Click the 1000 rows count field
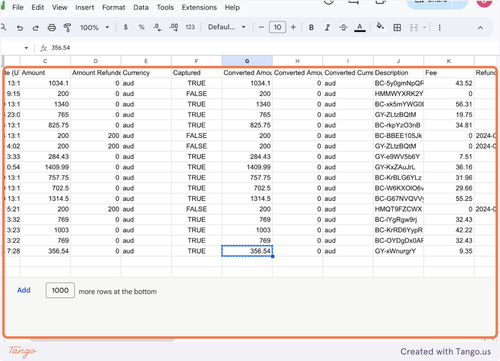This screenshot has height=361, width=500. pos(60,290)
